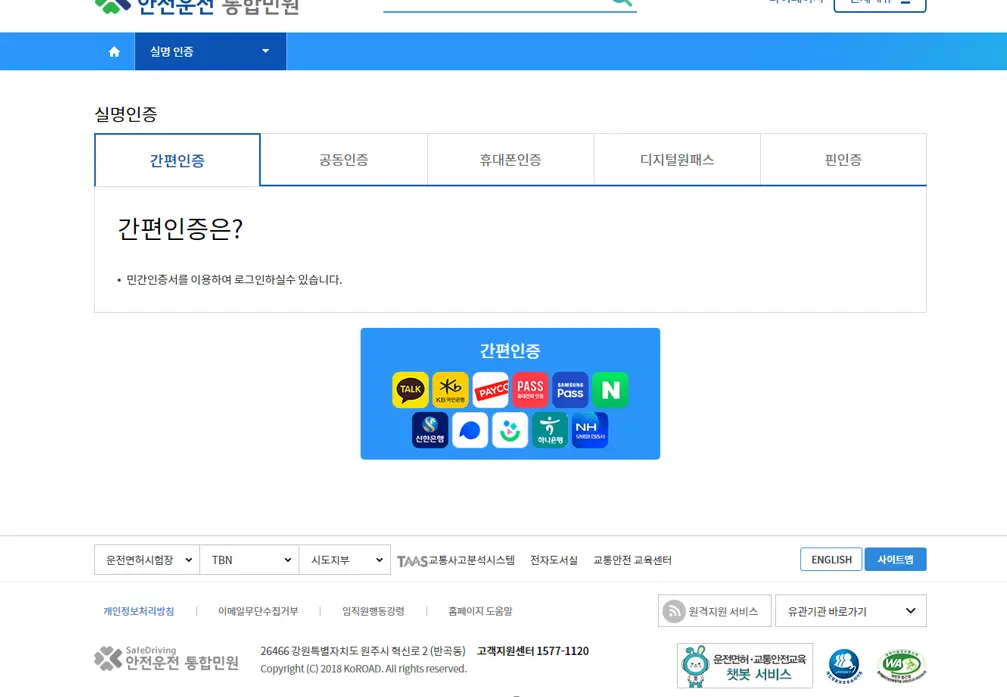Select KakaoTalk simple authentication icon
This screenshot has height=697, width=1007.
411,390
